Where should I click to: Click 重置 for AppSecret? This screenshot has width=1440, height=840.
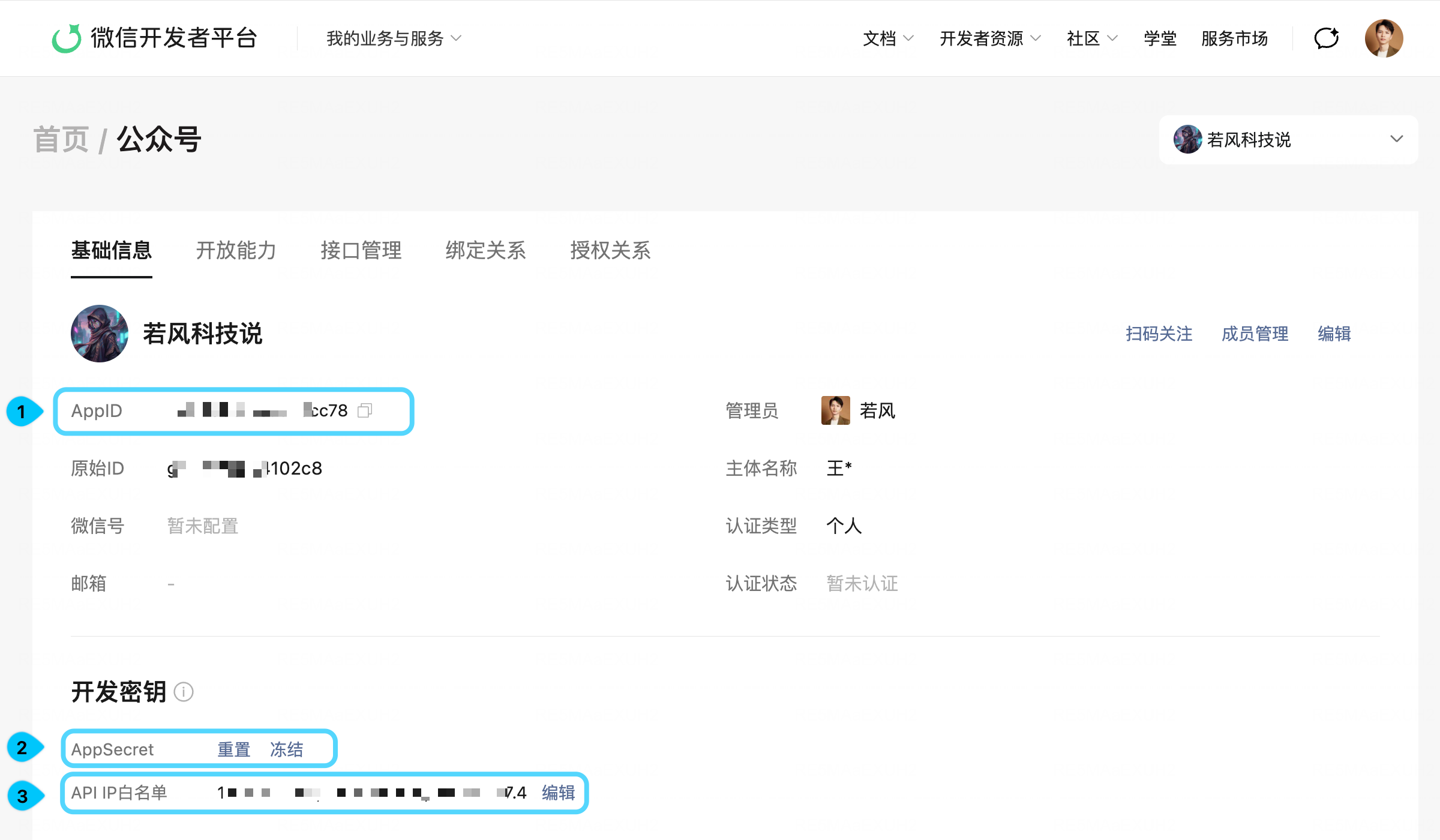pos(233,749)
